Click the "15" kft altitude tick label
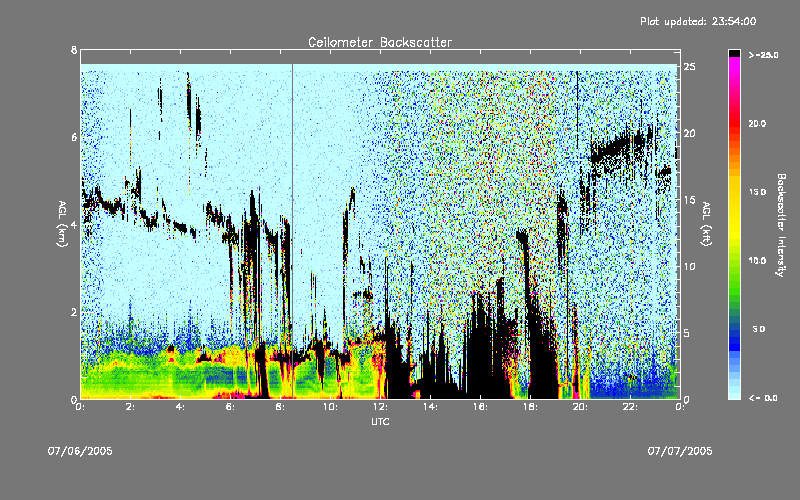 pos(689,200)
